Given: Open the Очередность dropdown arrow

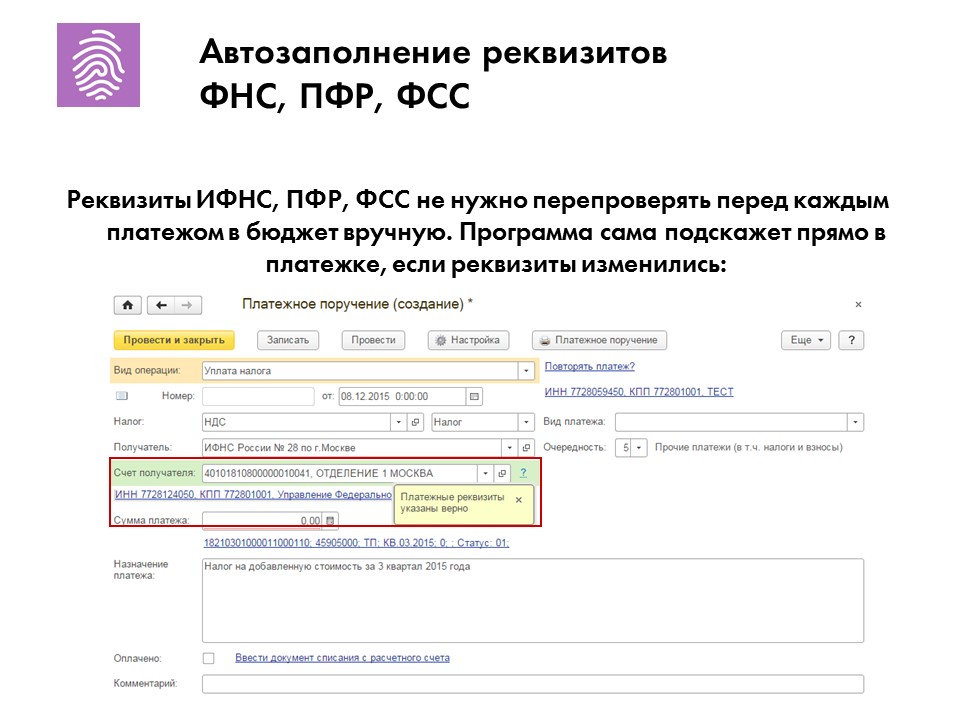Looking at the screenshot, I should point(639,448).
